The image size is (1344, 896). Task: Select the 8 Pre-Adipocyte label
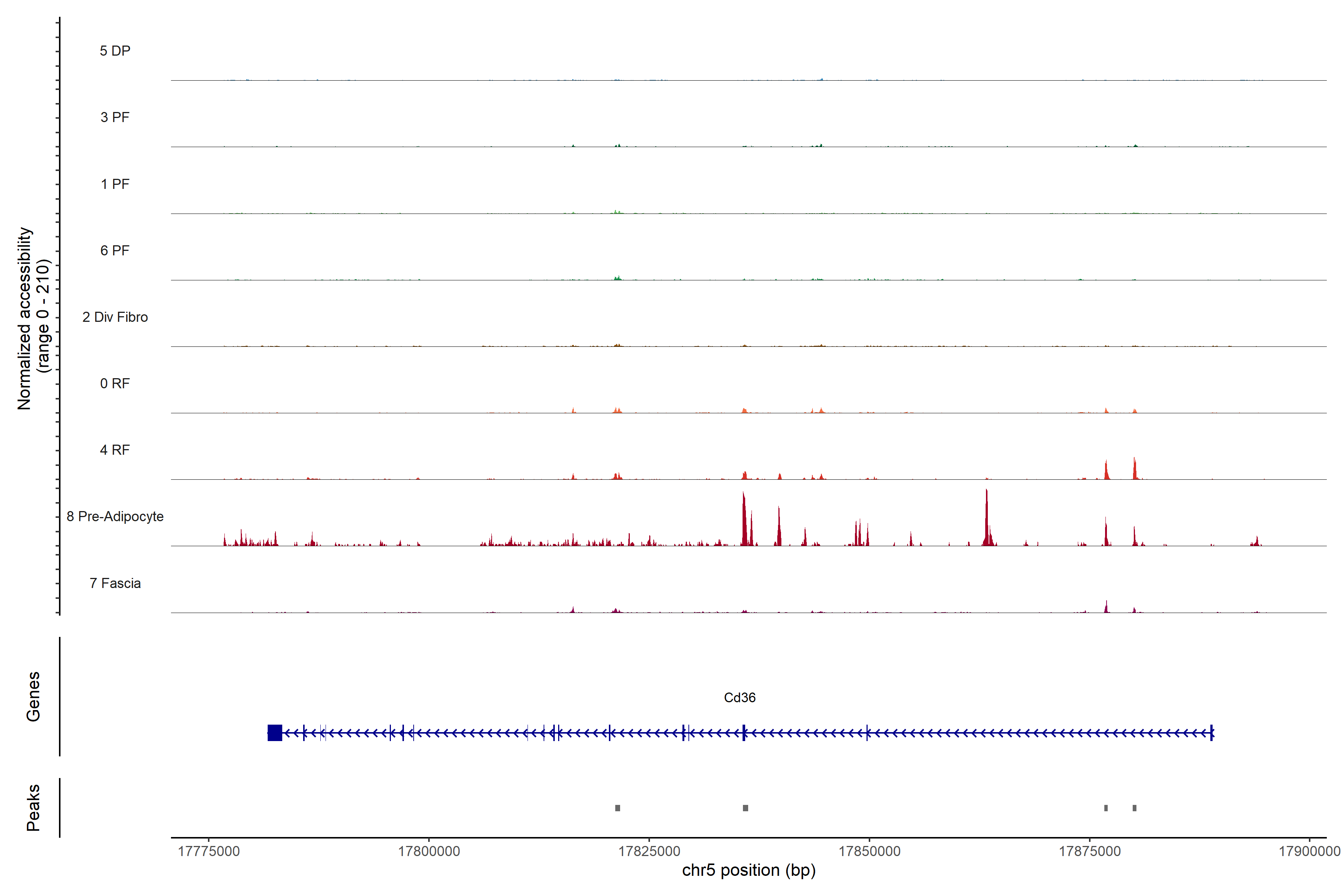tap(115, 517)
